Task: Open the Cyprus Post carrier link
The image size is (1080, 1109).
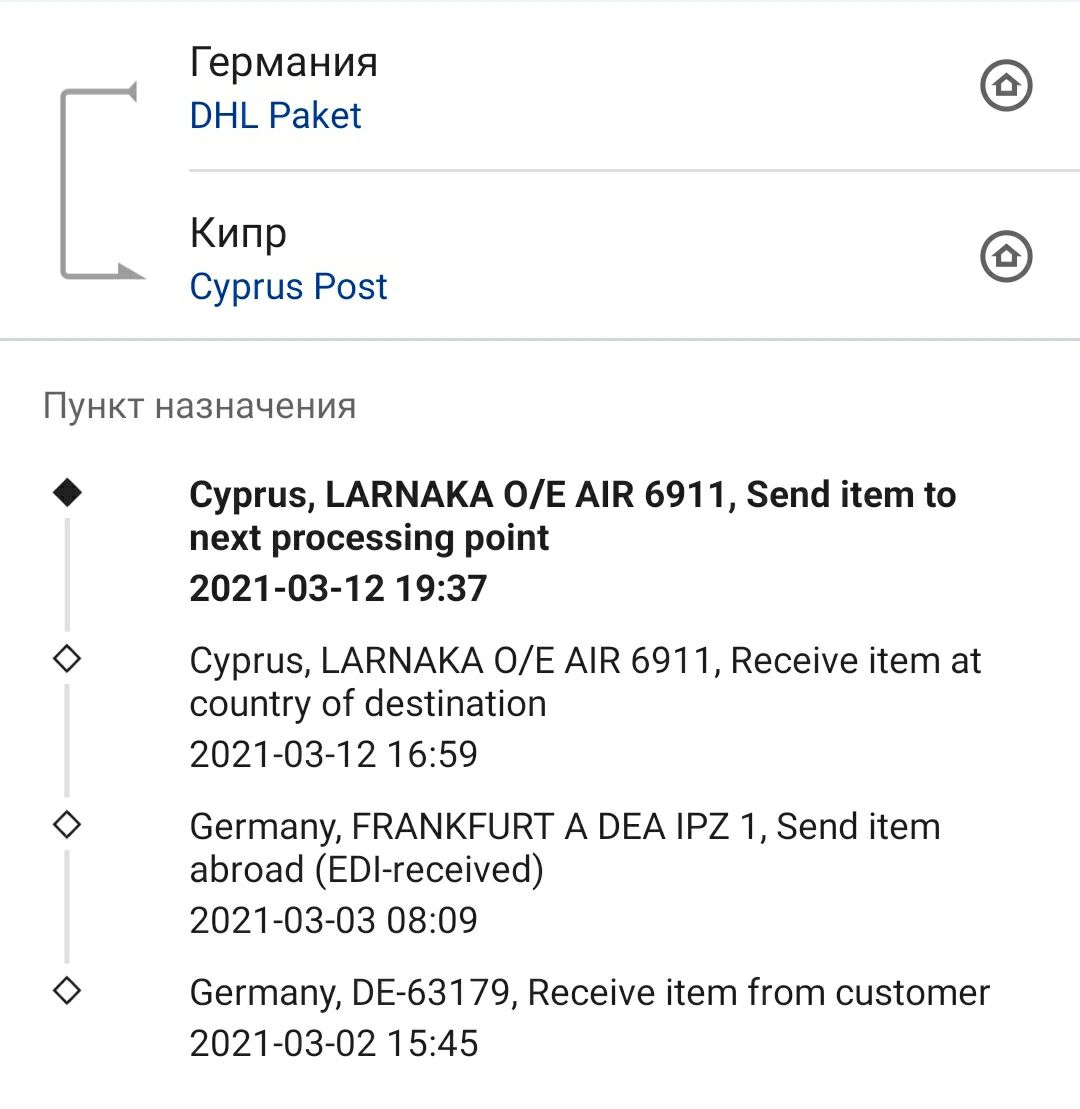Action: point(288,287)
